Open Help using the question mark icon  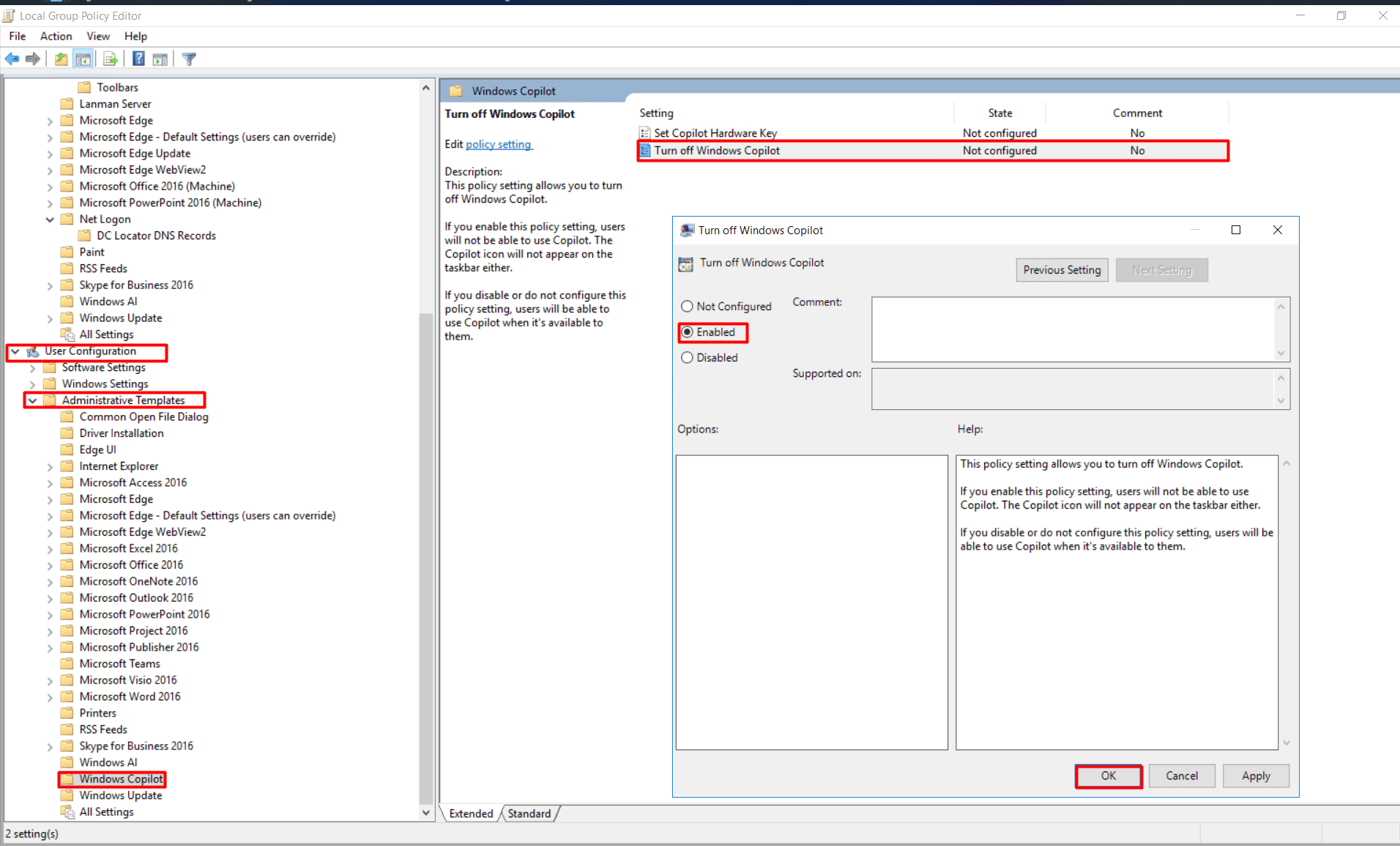138,59
